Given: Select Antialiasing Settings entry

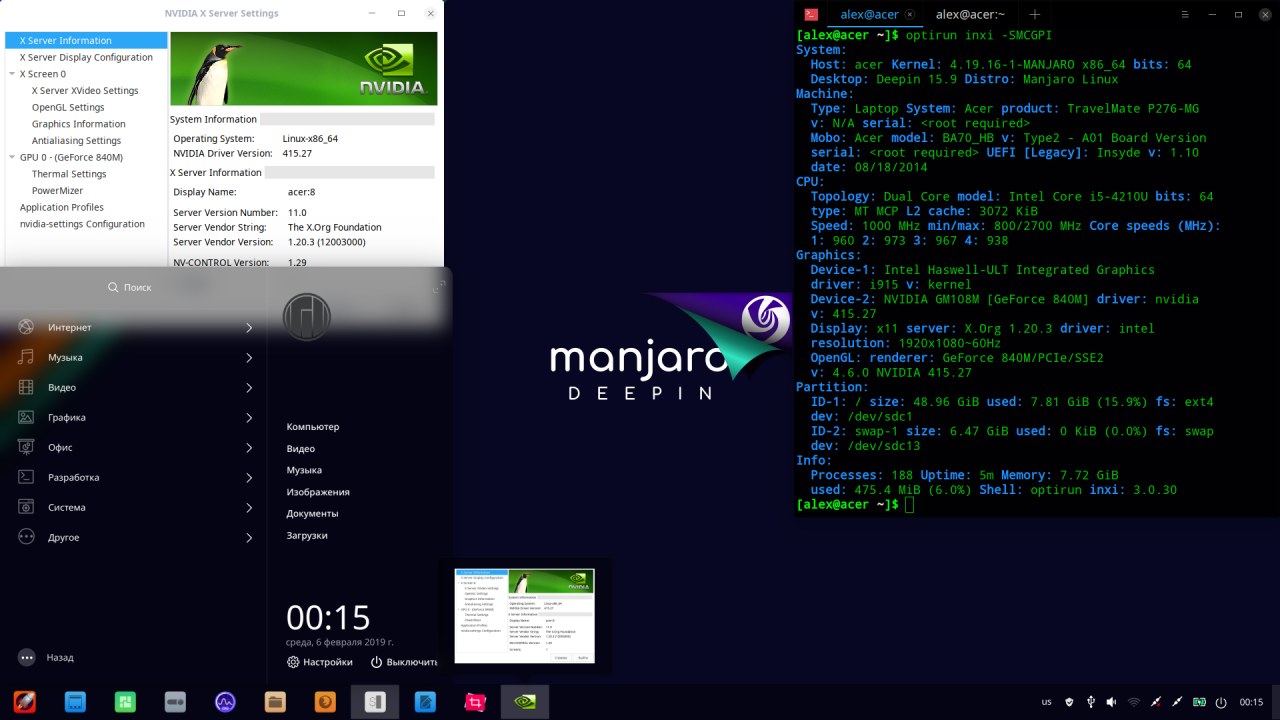Looking at the screenshot, I should point(76,141).
